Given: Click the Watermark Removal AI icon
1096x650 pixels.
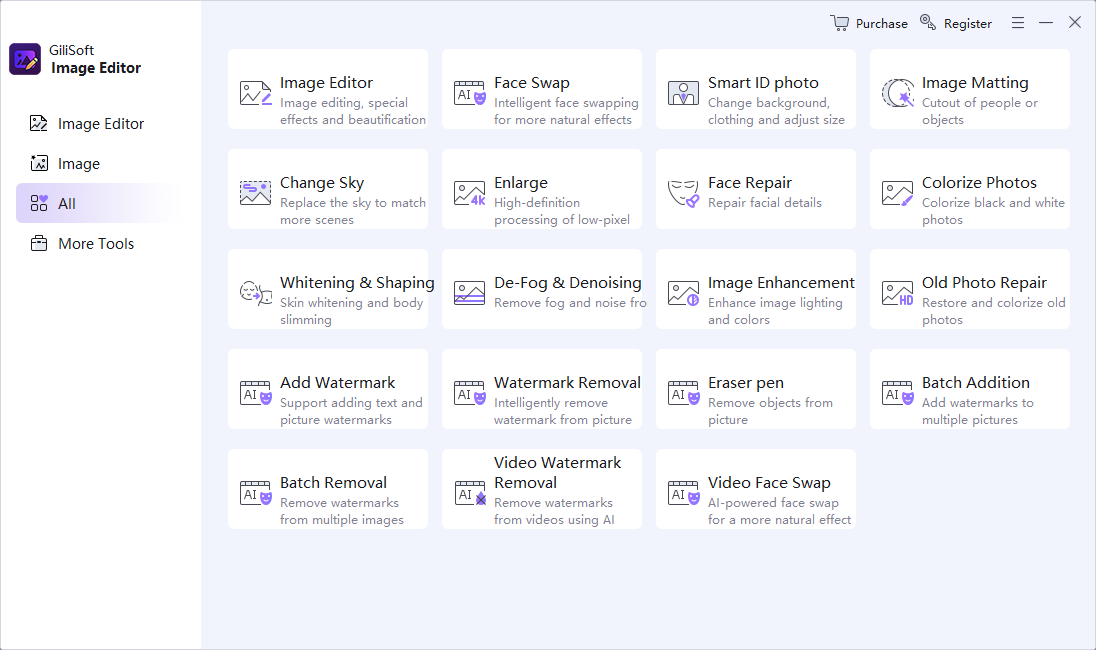Looking at the screenshot, I should tap(470, 393).
